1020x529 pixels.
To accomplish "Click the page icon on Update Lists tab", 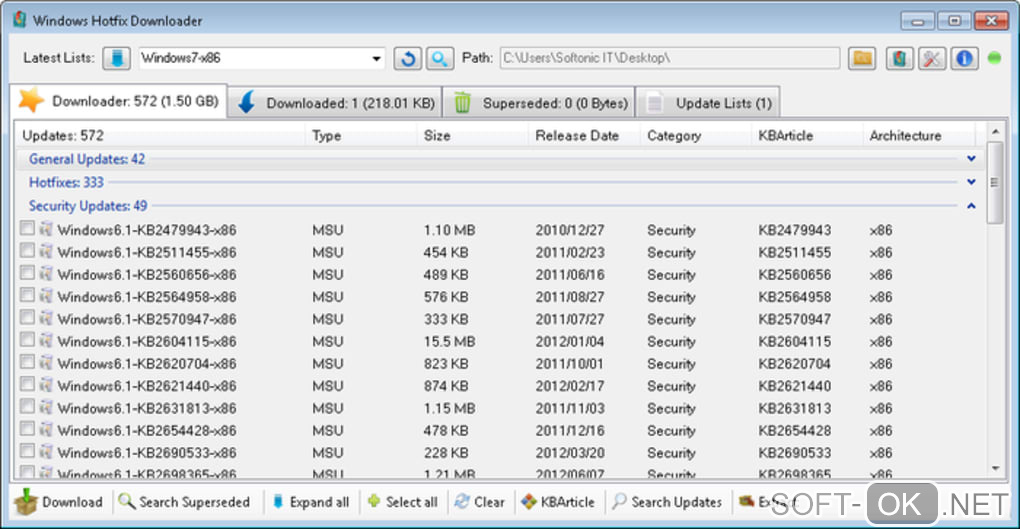I will click(x=655, y=103).
